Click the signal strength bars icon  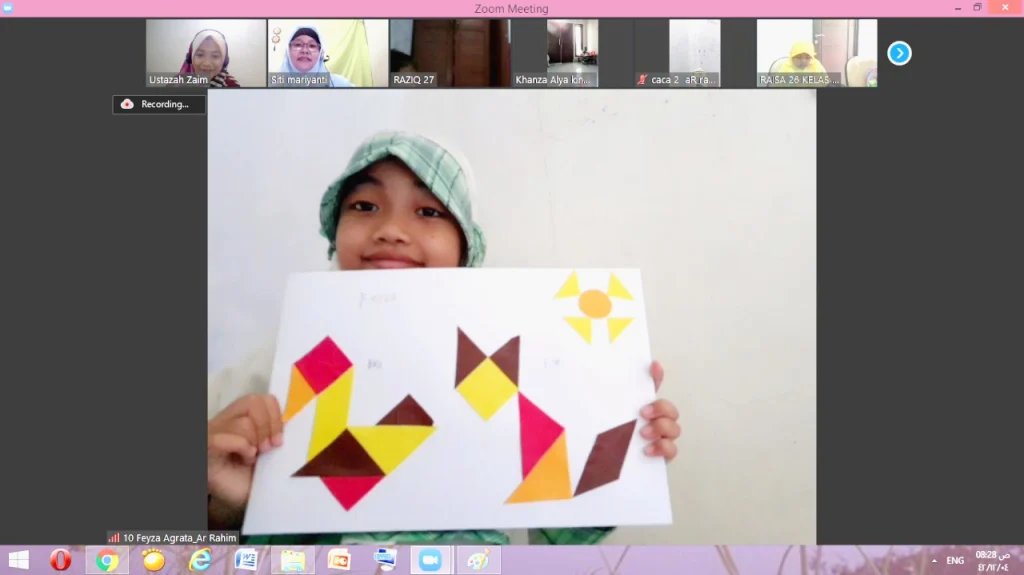114,538
